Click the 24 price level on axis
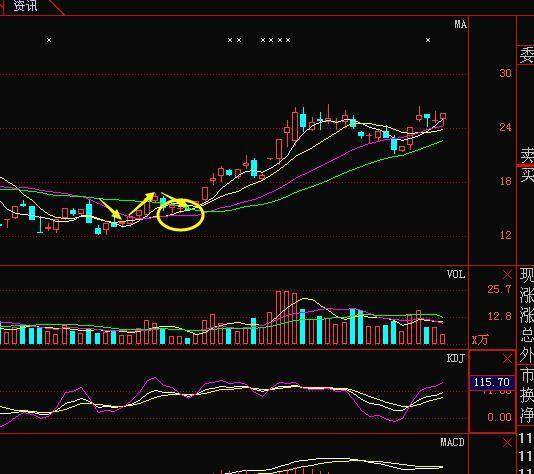This screenshot has width=534, height=474. pos(505,127)
